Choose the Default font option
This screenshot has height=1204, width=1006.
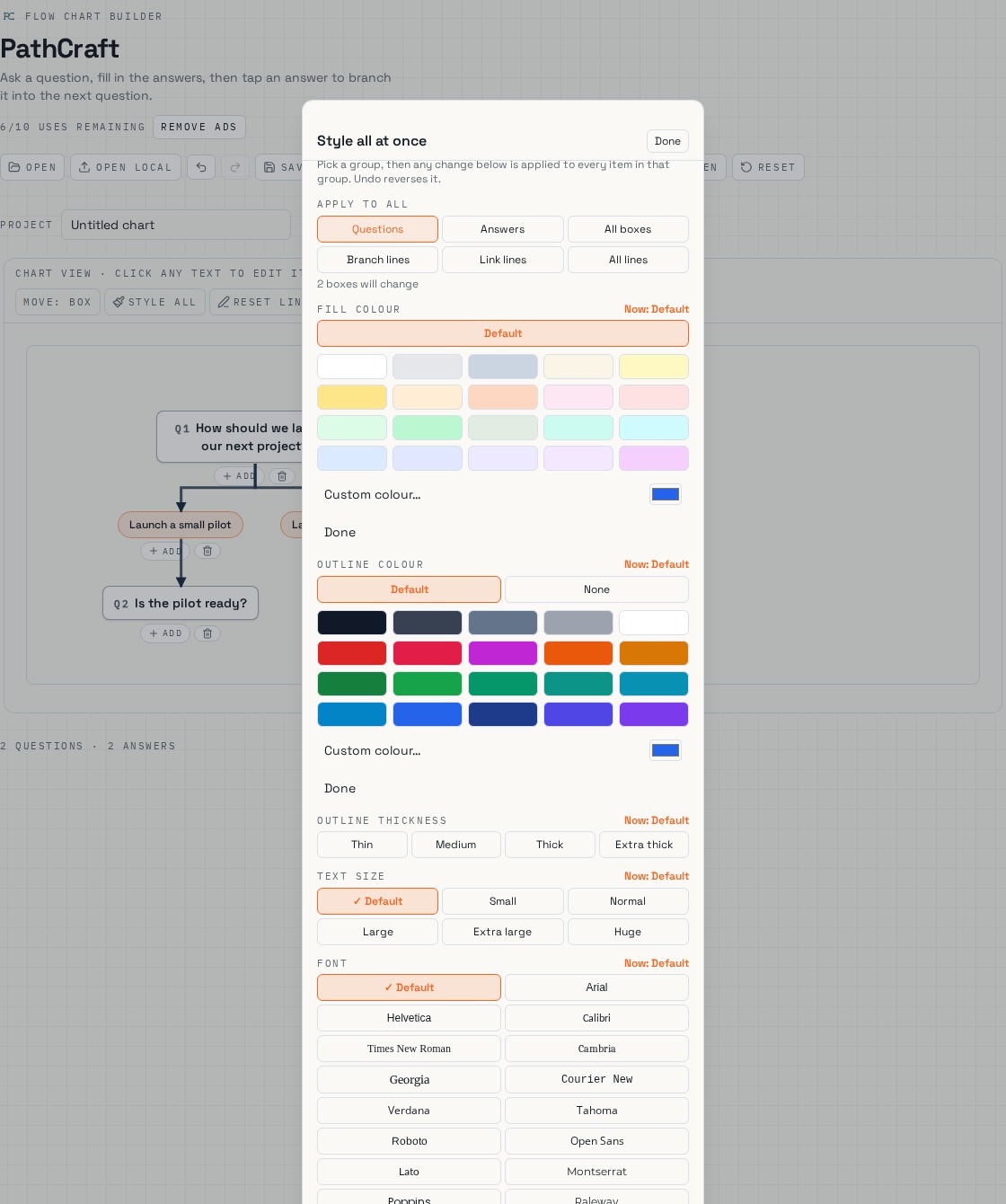[x=409, y=987]
